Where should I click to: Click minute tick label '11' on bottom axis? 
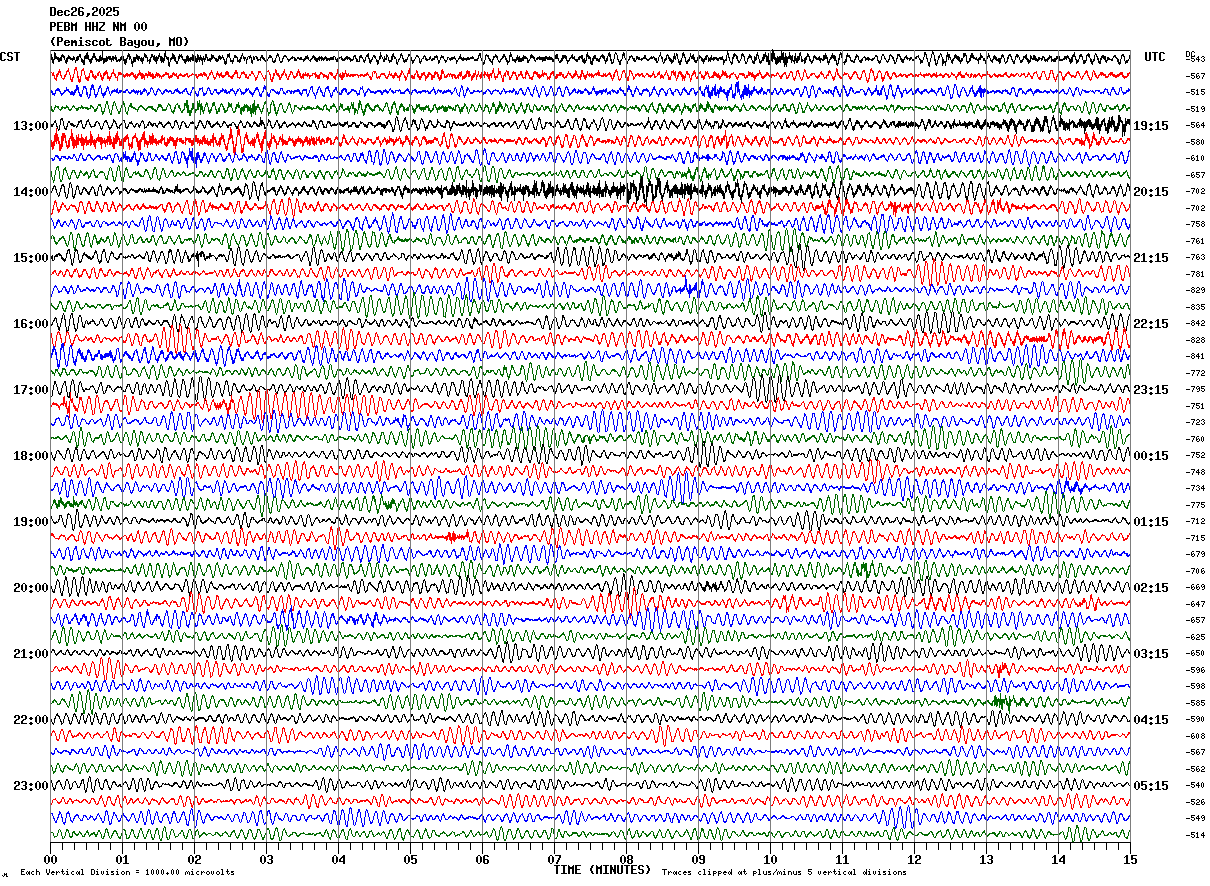click(842, 859)
